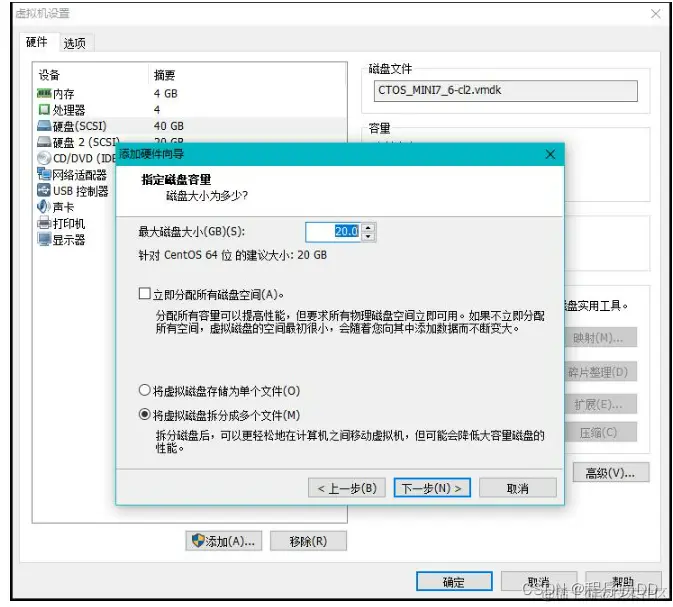
Task: Click the 硬盘 2 (SCSI) disk icon
Action: tap(44, 142)
